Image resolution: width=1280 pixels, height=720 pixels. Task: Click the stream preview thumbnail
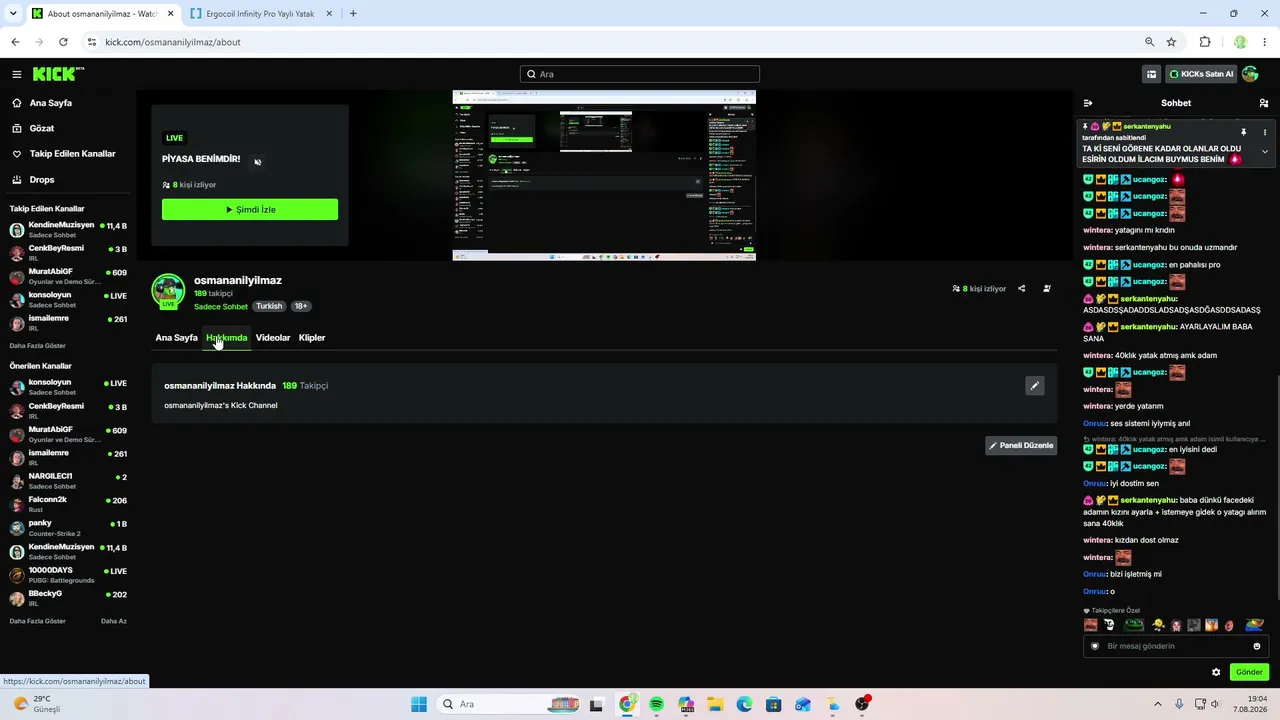point(604,176)
